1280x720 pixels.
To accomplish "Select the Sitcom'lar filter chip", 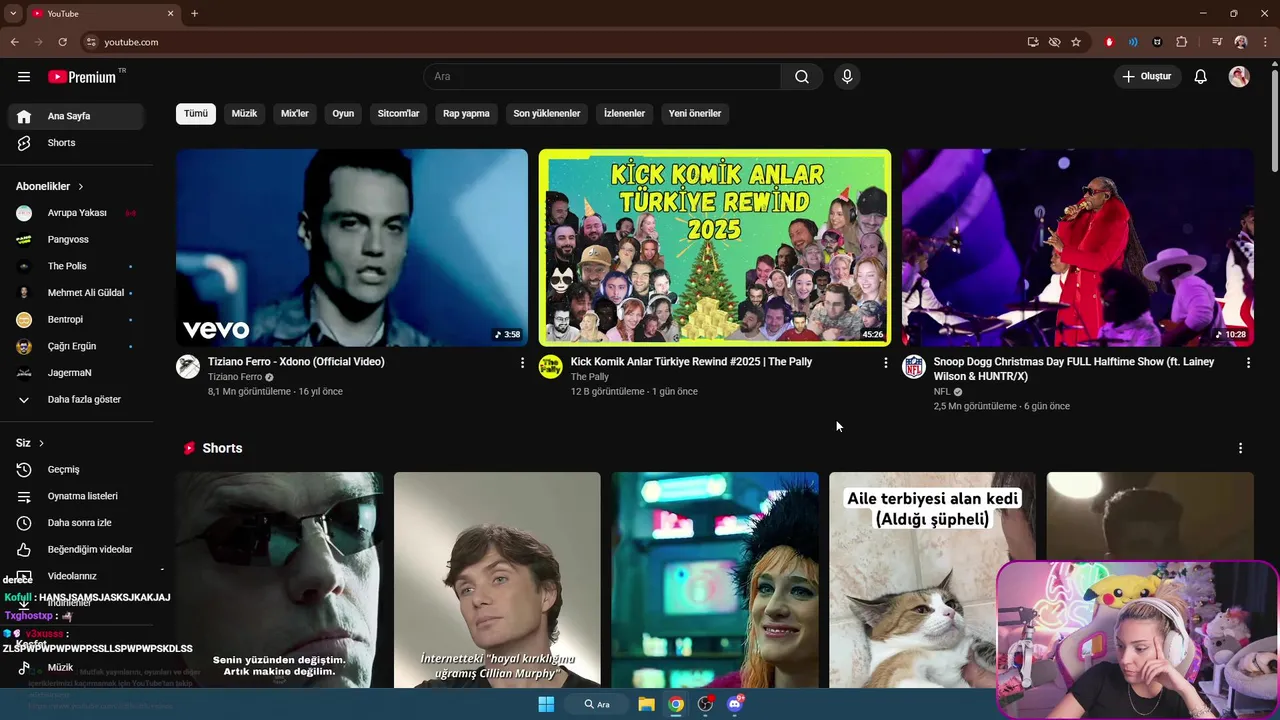I will point(398,114).
